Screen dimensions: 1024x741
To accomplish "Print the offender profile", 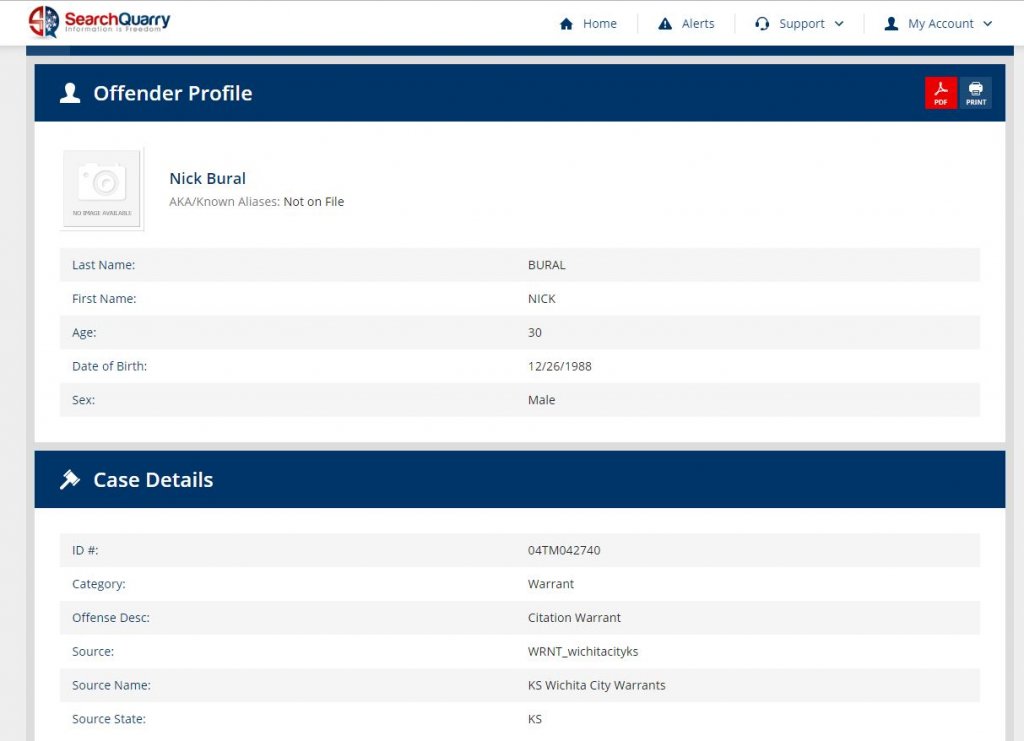I will coord(976,93).
